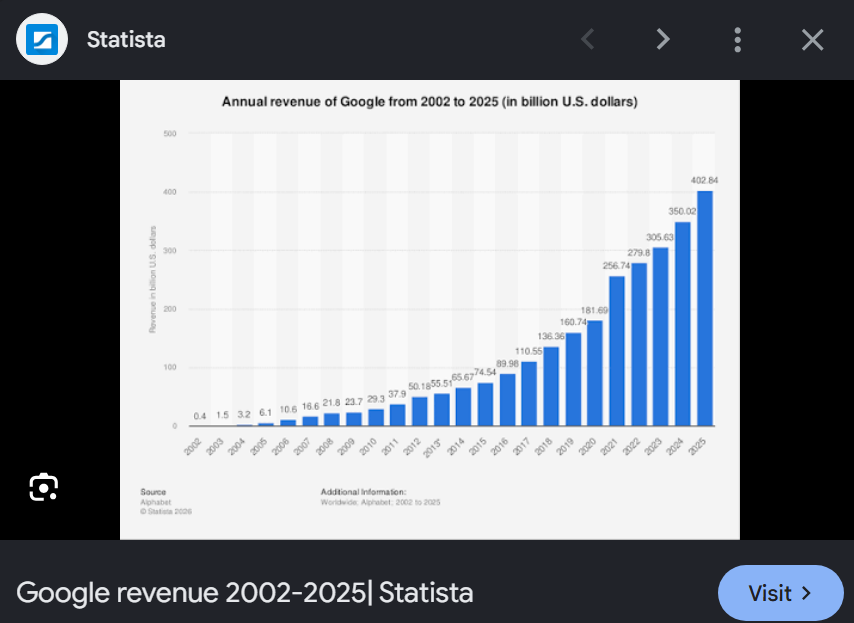
Task: Click the 3.2 value label
Action: 244,414
